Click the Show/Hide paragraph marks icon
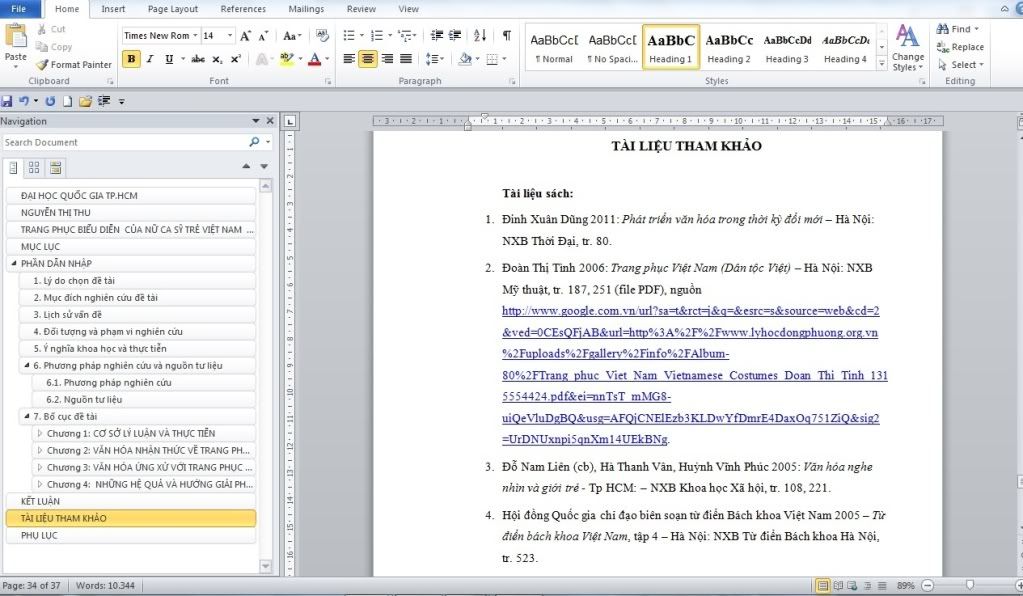 coord(507,35)
